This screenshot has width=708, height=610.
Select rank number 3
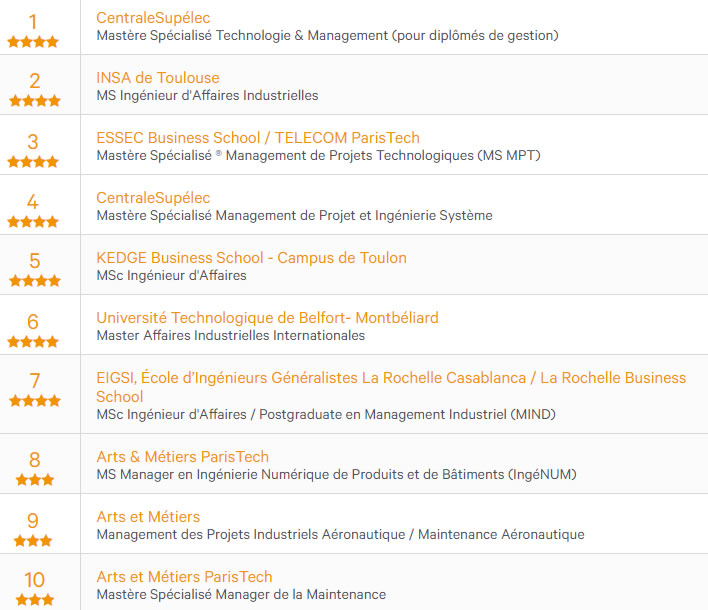pyautogui.click(x=33, y=142)
